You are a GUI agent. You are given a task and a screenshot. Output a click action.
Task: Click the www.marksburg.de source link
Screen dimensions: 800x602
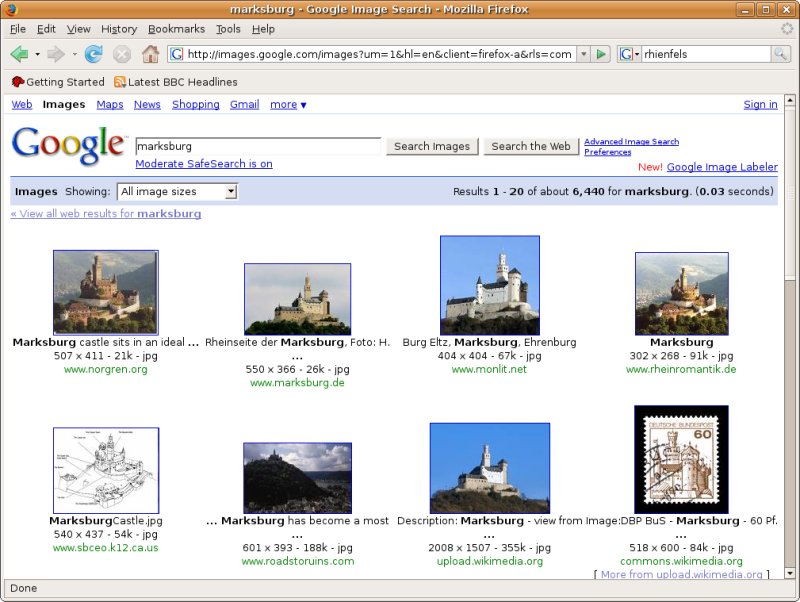(x=297, y=383)
